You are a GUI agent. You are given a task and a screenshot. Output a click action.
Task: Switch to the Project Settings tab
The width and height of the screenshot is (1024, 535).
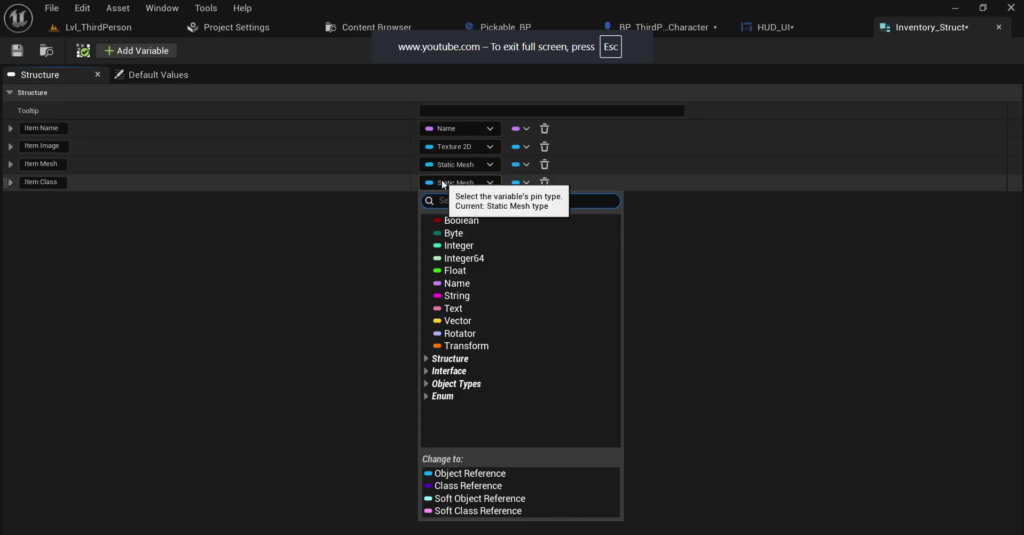pyautogui.click(x=228, y=27)
